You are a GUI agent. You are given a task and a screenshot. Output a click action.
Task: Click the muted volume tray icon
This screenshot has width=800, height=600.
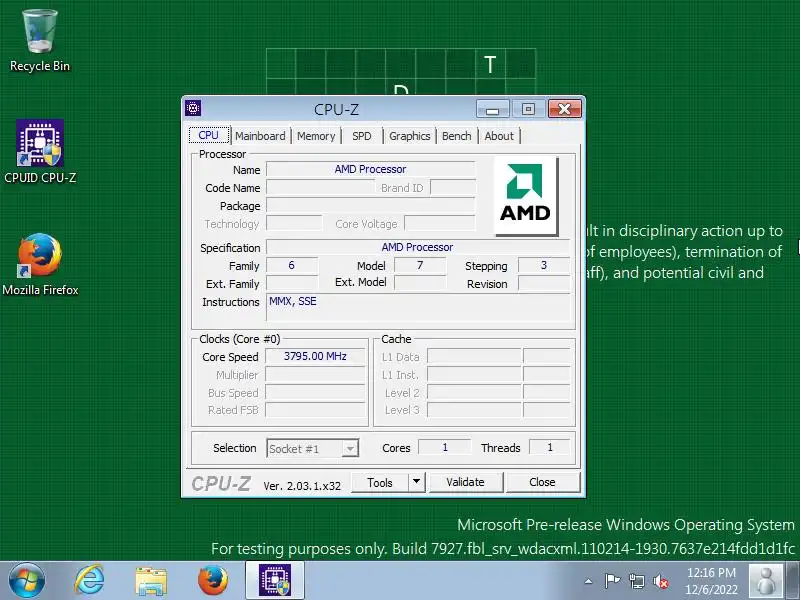tap(661, 581)
